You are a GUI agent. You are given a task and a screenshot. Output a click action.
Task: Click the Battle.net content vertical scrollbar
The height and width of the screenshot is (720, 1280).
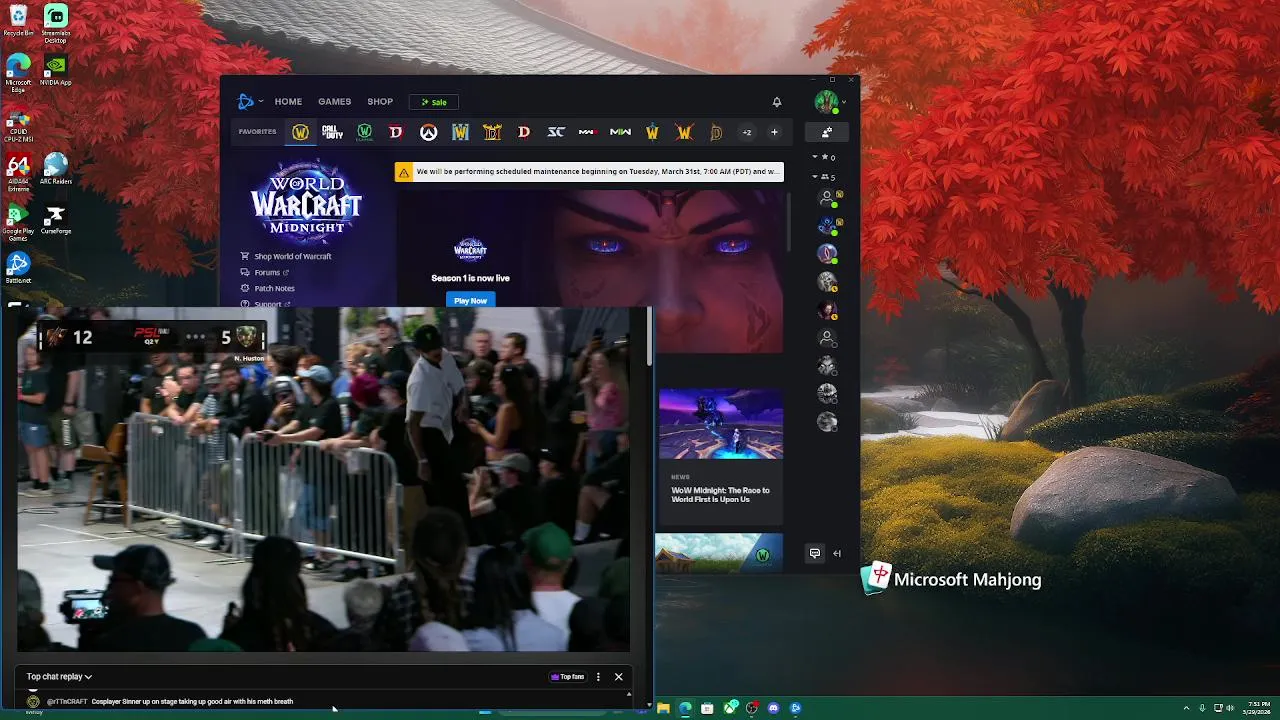(788, 222)
